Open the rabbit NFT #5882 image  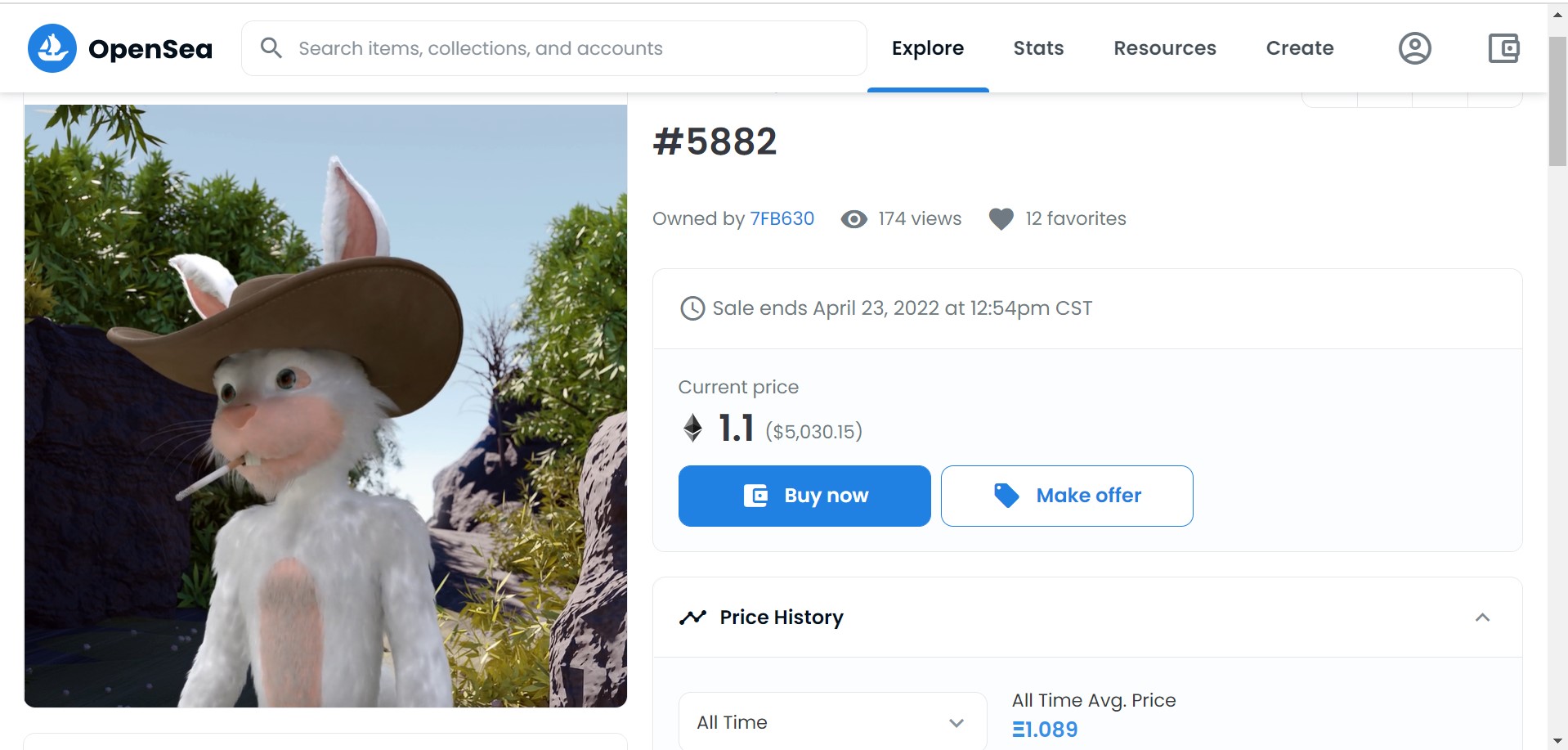325,406
